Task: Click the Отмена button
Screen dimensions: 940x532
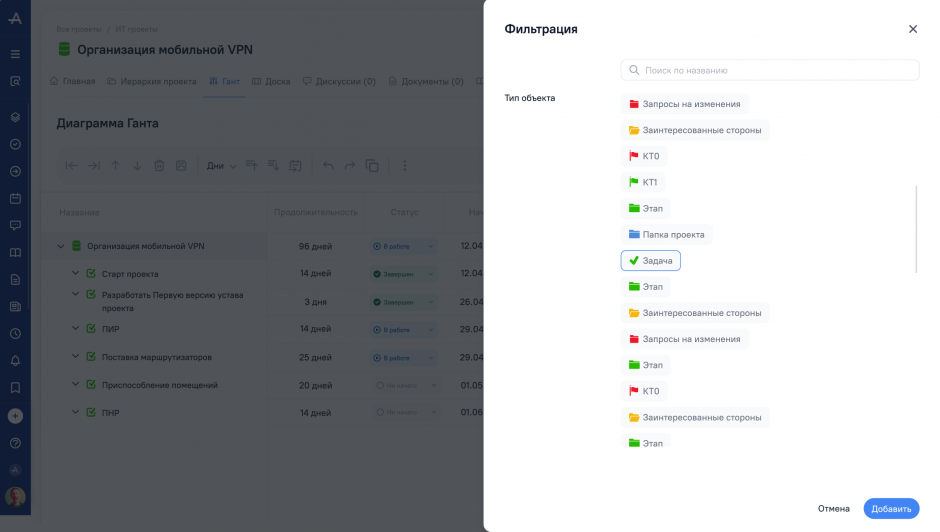Action: pos(833,509)
